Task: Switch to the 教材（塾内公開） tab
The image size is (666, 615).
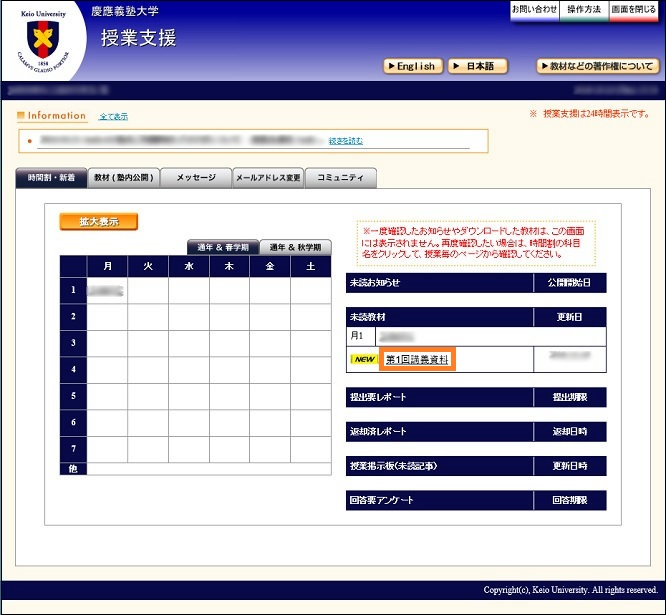Action: coord(123,178)
